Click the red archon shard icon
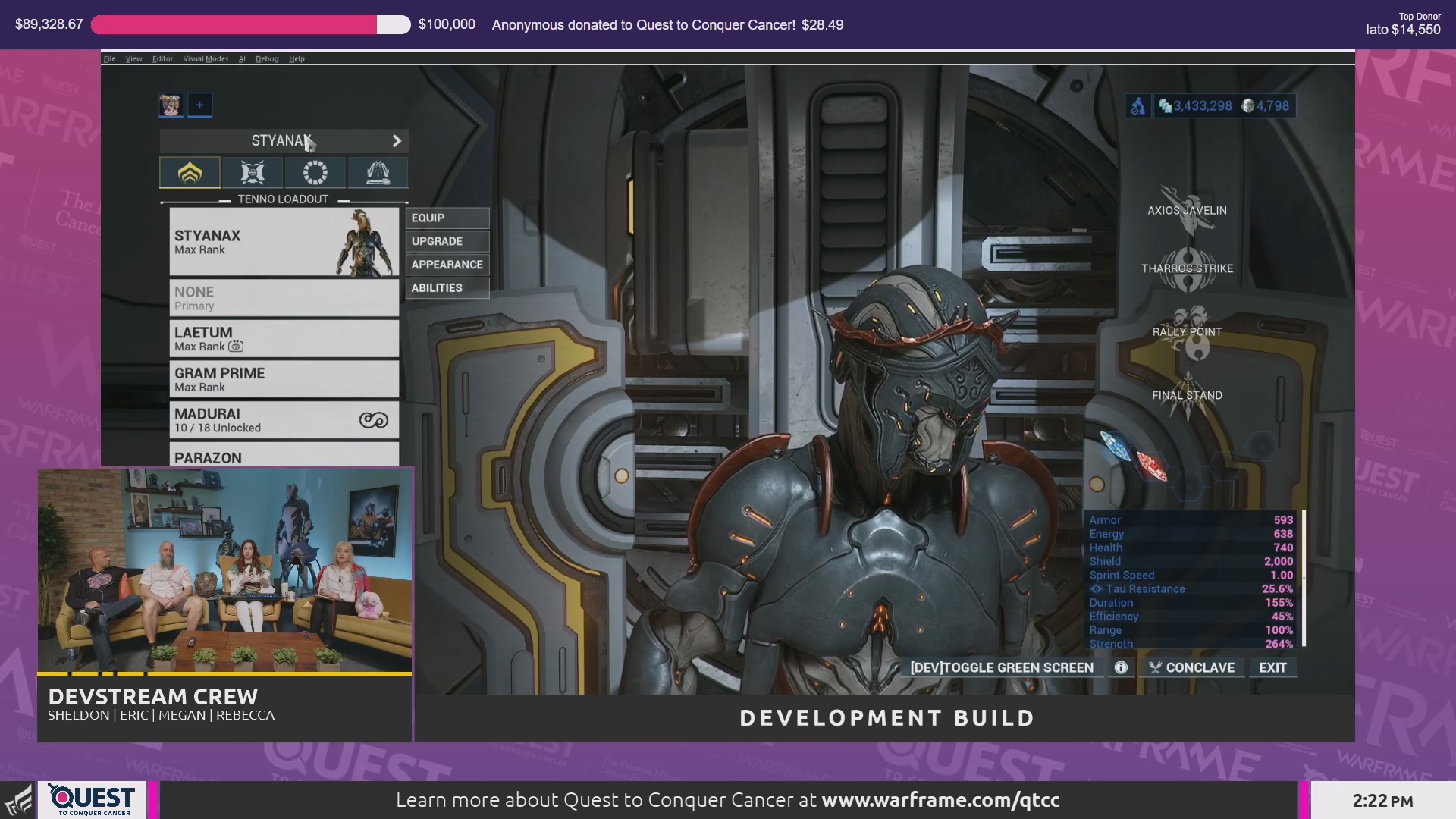The width and height of the screenshot is (1456, 819). point(1151,465)
